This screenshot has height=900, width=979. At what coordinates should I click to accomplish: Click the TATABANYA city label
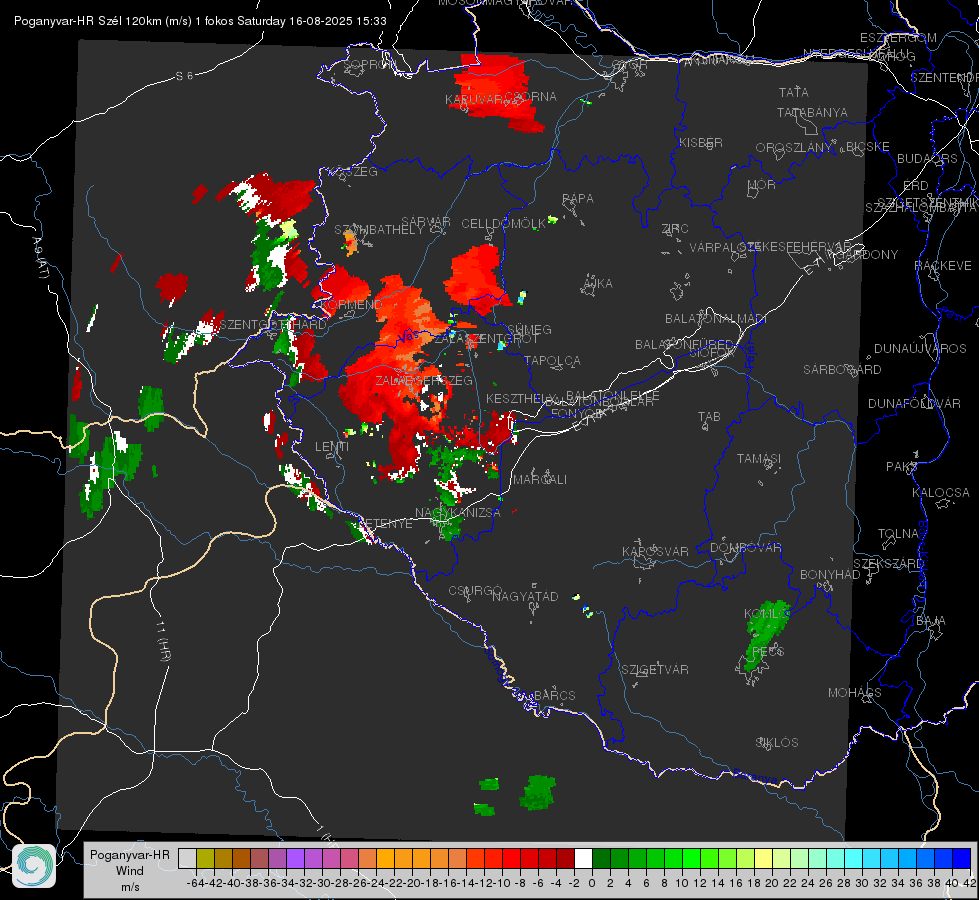pyautogui.click(x=812, y=112)
